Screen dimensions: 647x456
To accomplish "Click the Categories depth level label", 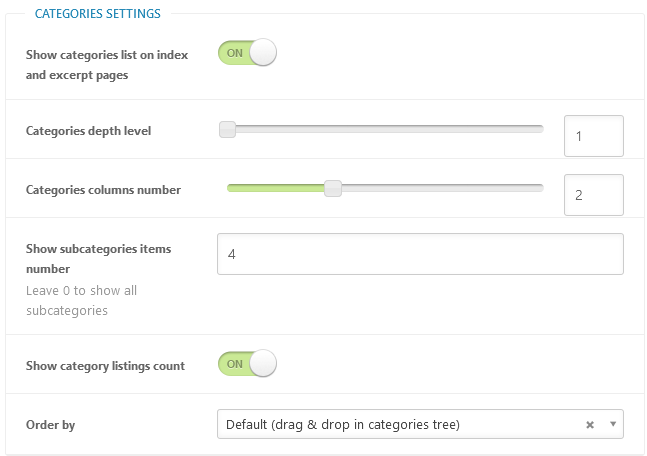I will coord(88,131).
